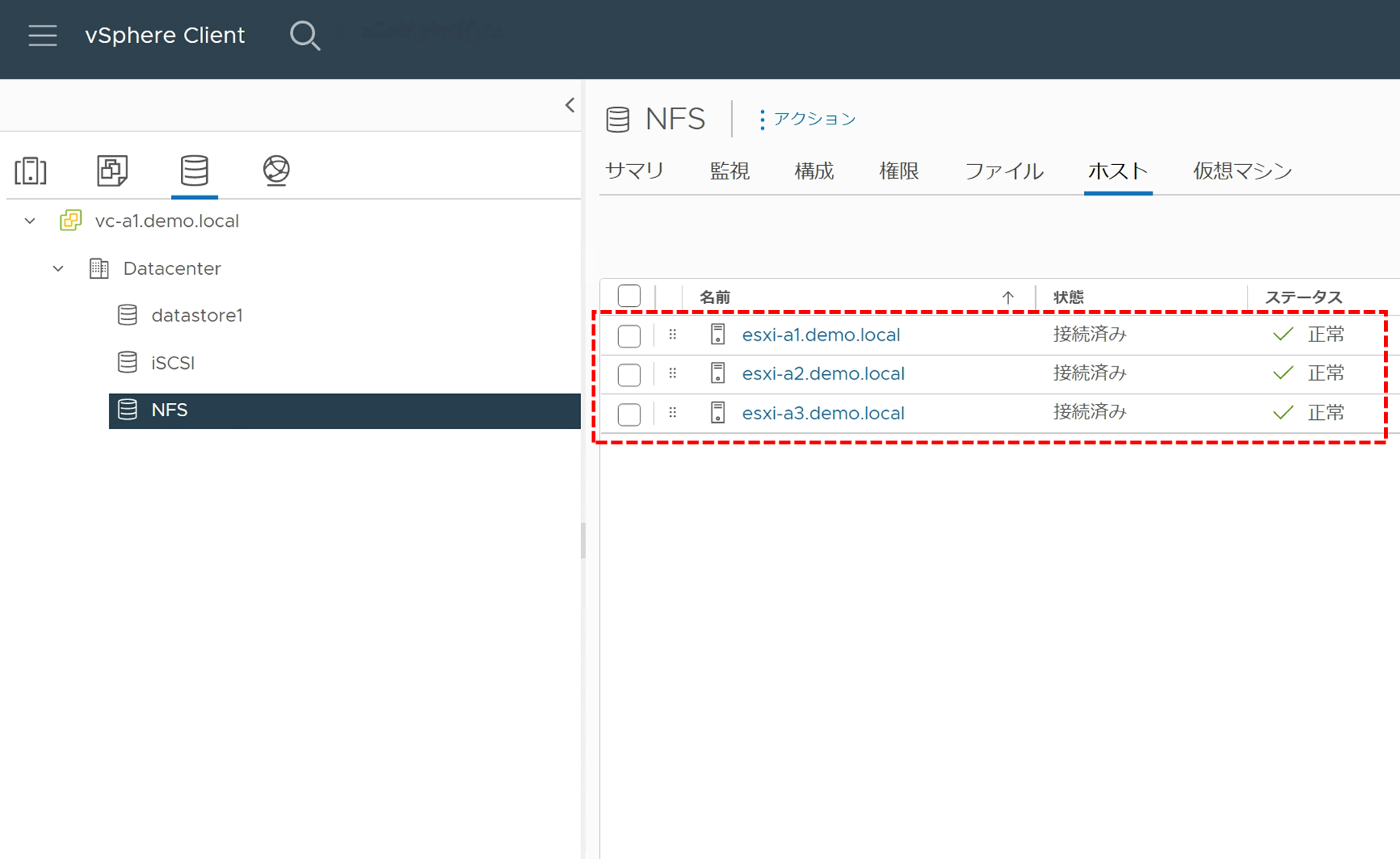The width and height of the screenshot is (1400, 859).
Task: Click 正常 status text for esxi-a3.demo.local
Action: point(1326,413)
